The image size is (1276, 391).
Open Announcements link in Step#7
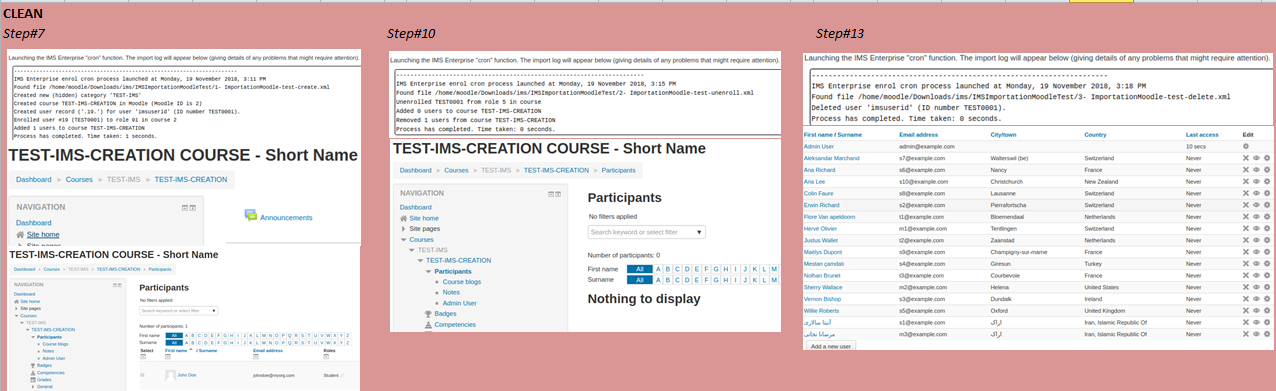[286, 217]
